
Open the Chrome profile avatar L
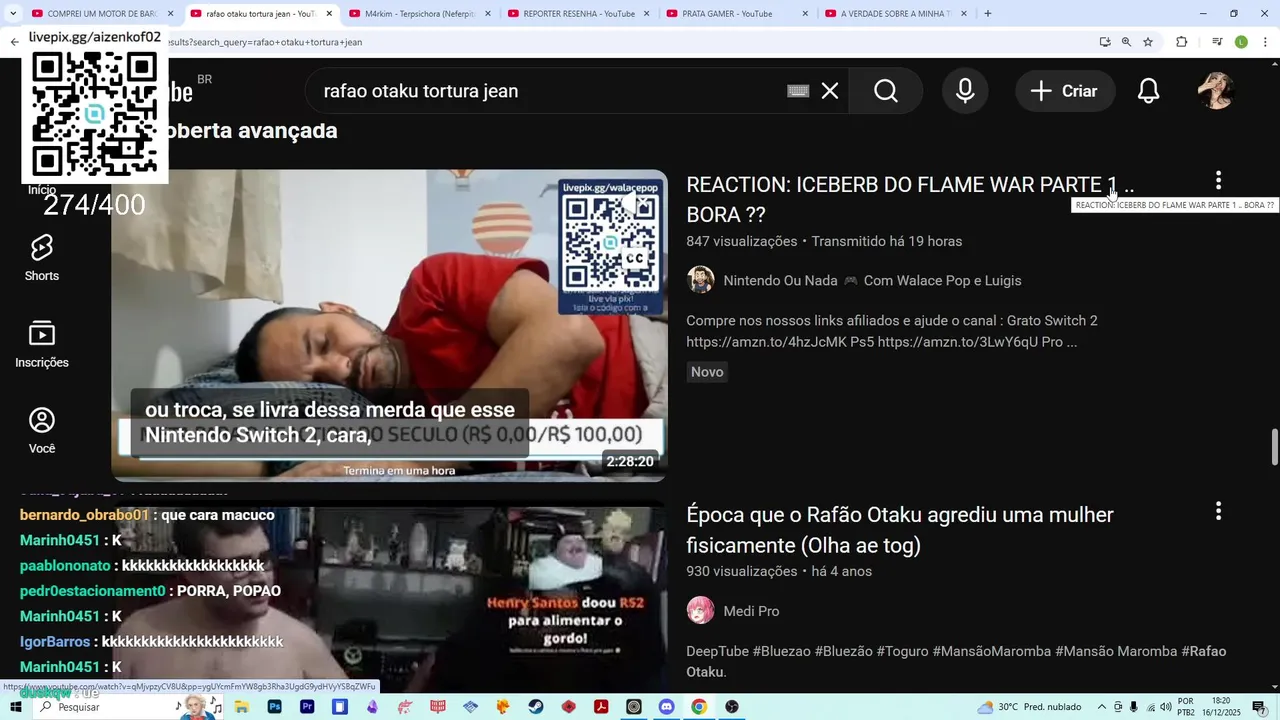pyautogui.click(x=1241, y=42)
